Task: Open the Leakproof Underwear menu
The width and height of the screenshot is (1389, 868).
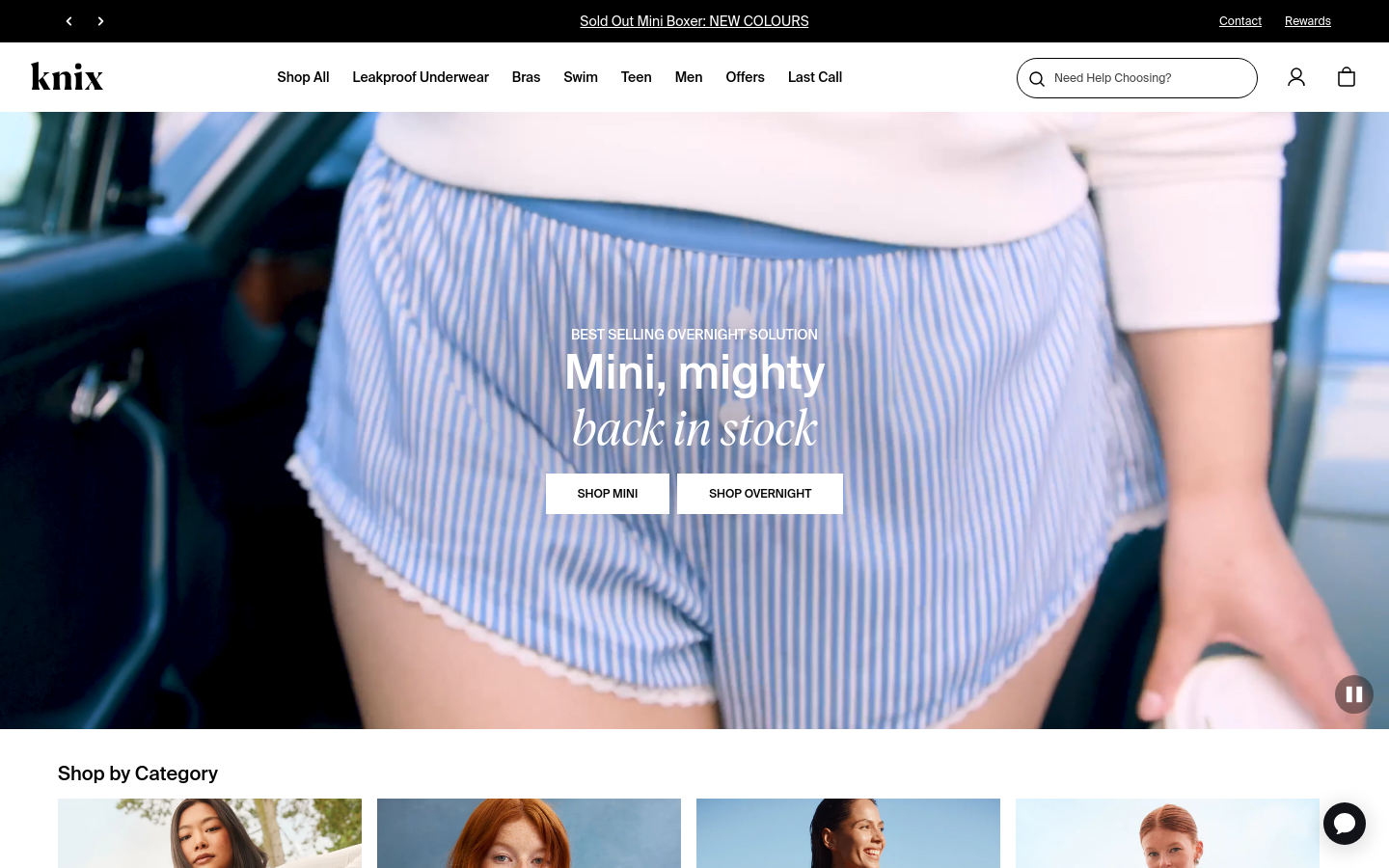Action: click(x=421, y=77)
